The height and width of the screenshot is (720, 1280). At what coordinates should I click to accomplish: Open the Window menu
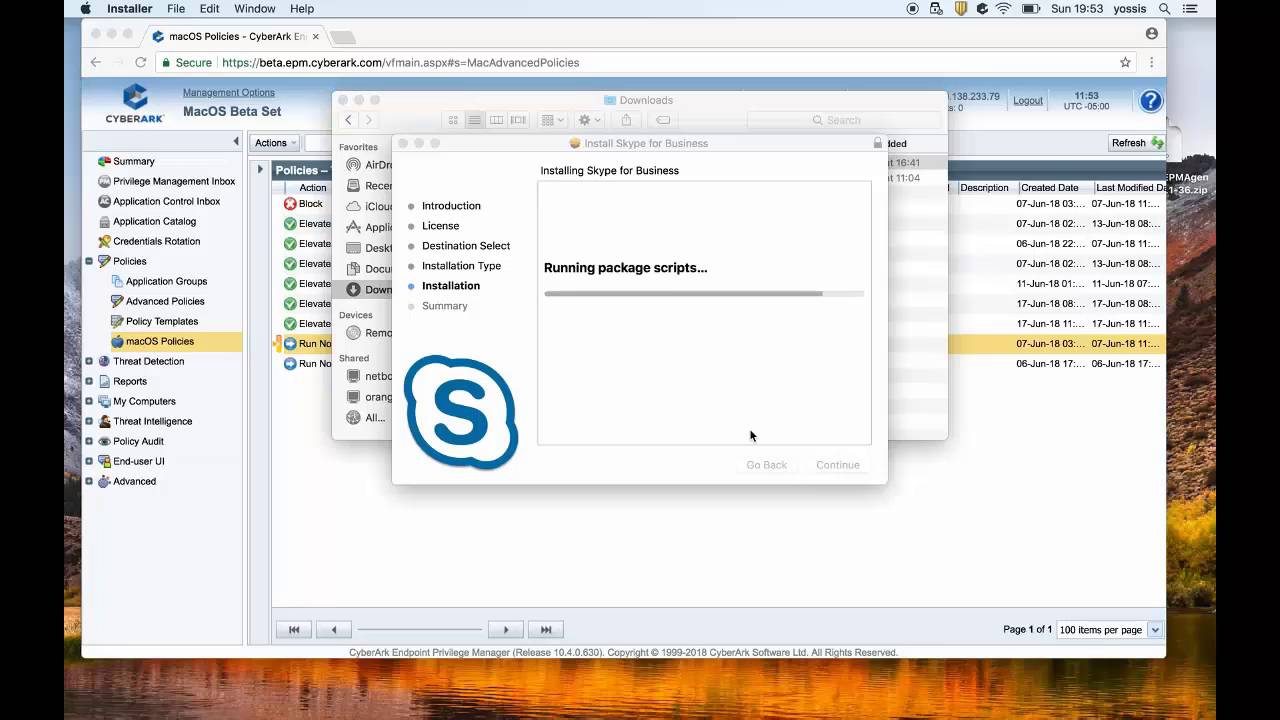coord(254,8)
